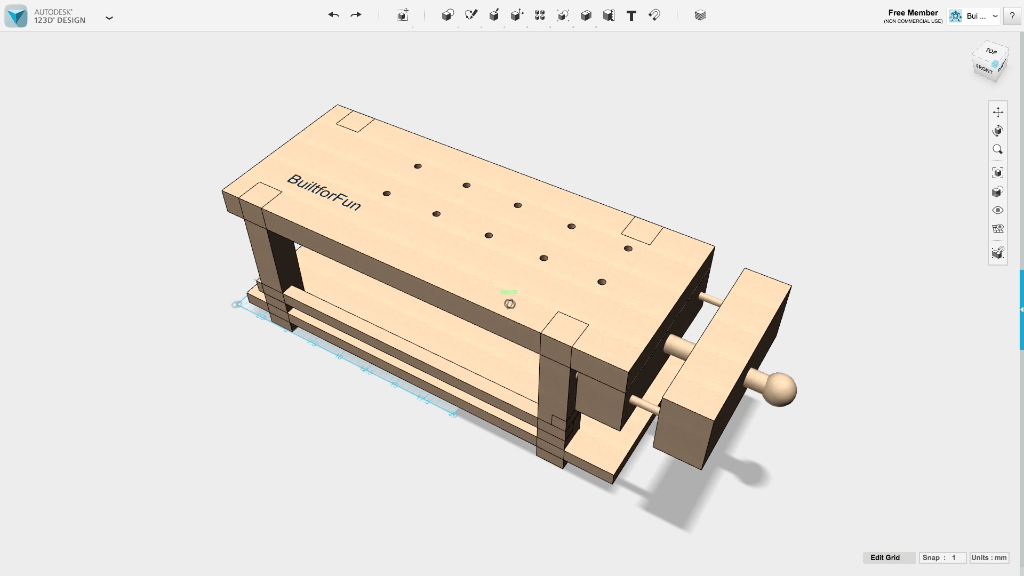Toggle the snap-while-moving icon in navigation bar

click(x=997, y=253)
